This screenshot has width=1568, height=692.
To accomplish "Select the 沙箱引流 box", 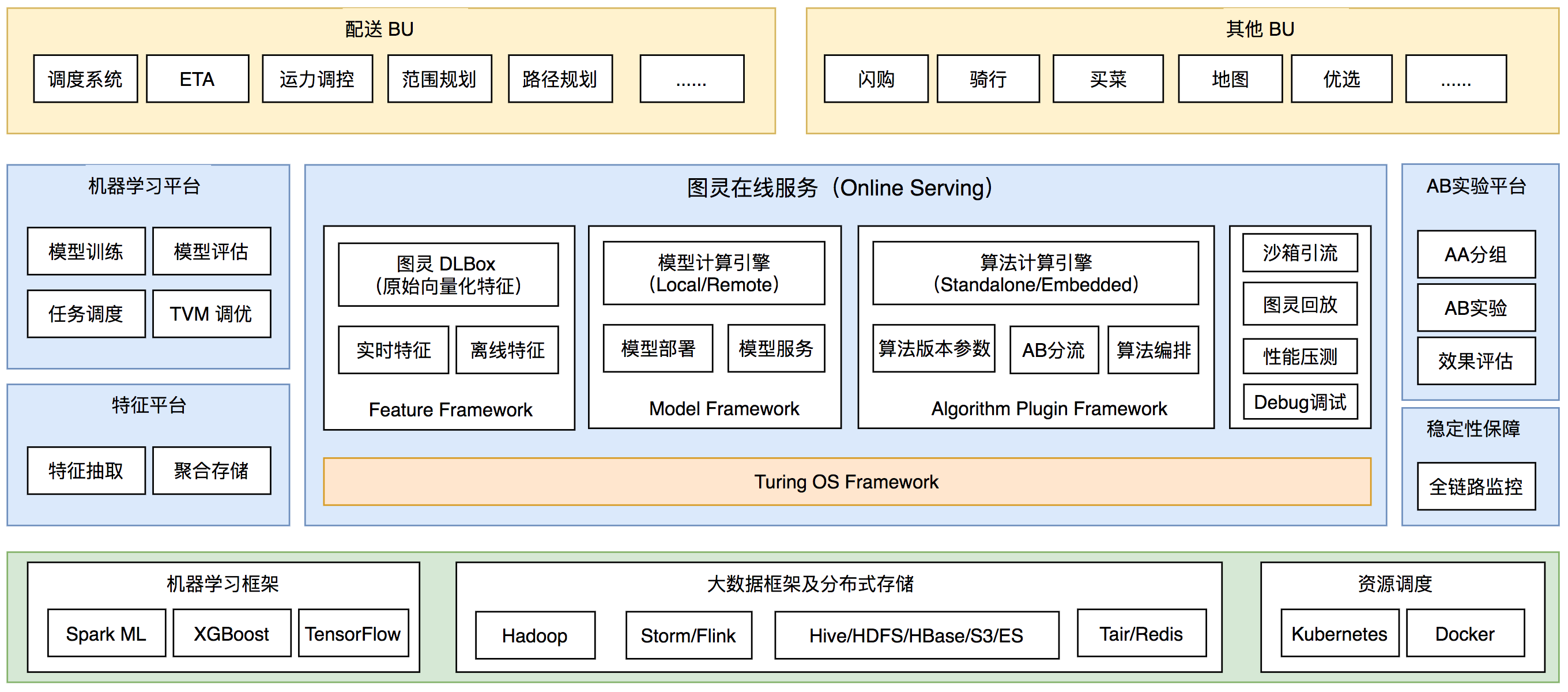I will coord(1299,253).
